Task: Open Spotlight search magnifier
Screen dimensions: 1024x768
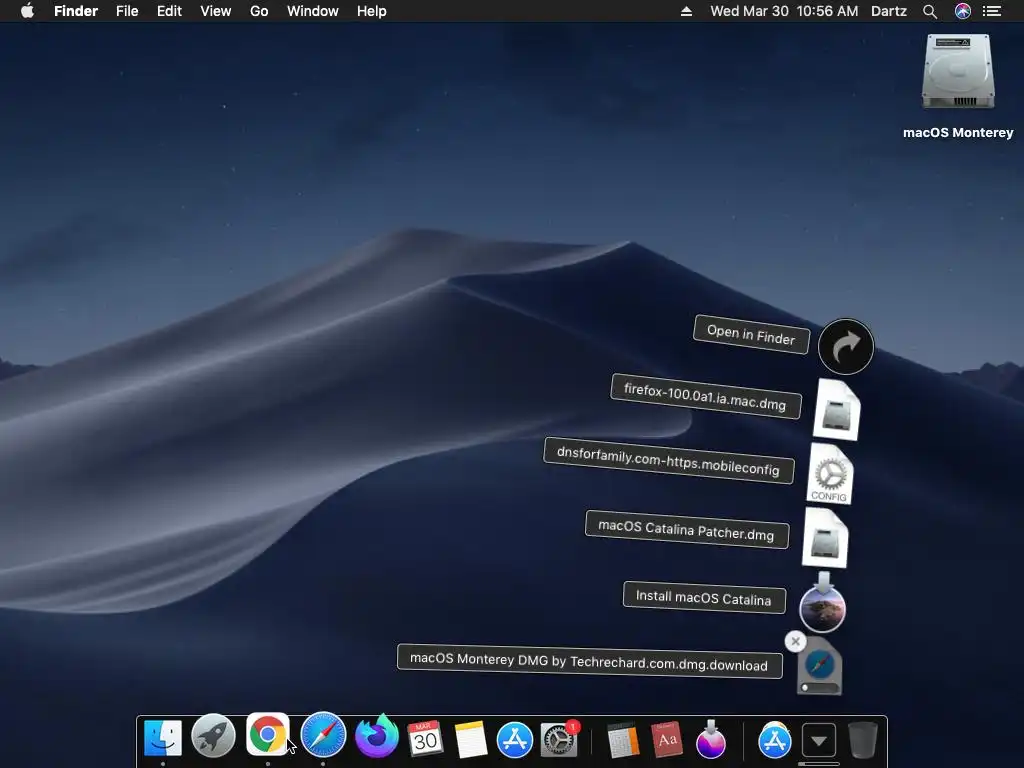Action: coord(930,11)
